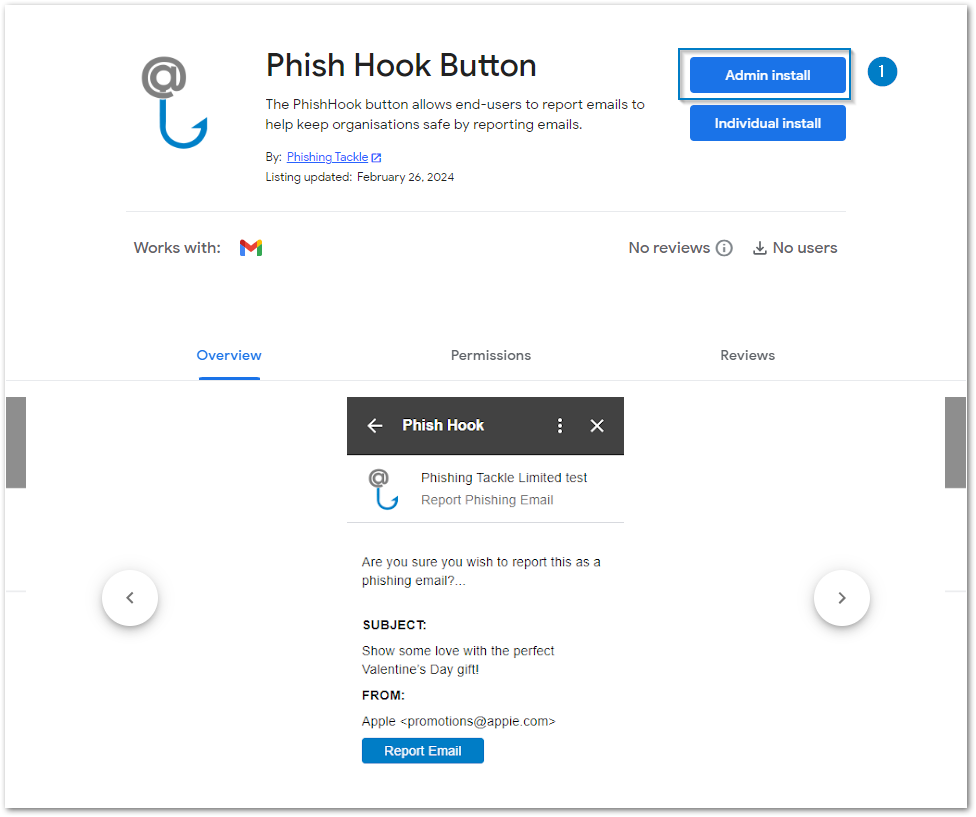The height and width of the screenshot is (817, 976).
Task: Select the Overview tab
Action: [229, 355]
